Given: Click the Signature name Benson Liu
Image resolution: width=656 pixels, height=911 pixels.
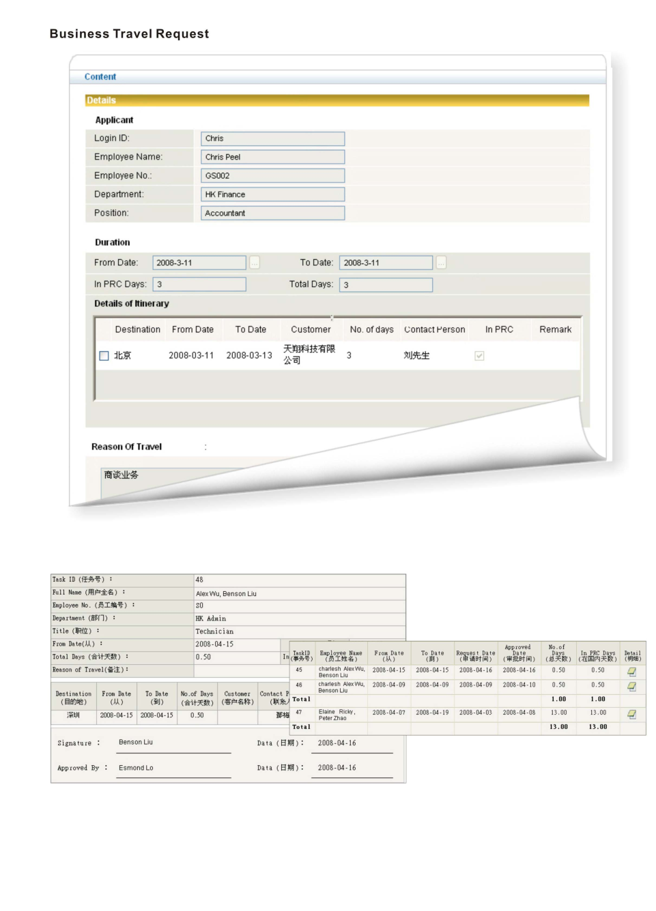Looking at the screenshot, I should tap(136, 743).
